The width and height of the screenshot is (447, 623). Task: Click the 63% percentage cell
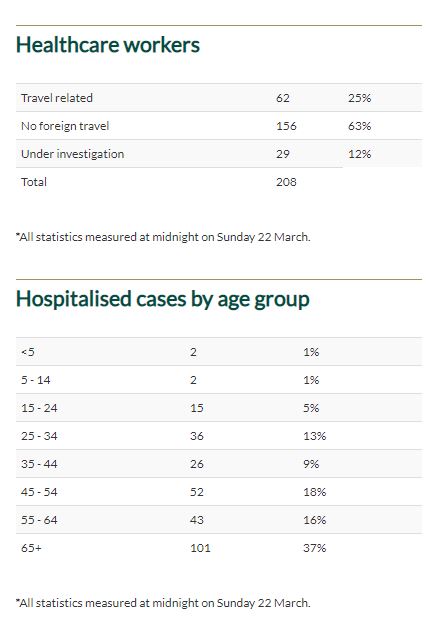(x=360, y=126)
